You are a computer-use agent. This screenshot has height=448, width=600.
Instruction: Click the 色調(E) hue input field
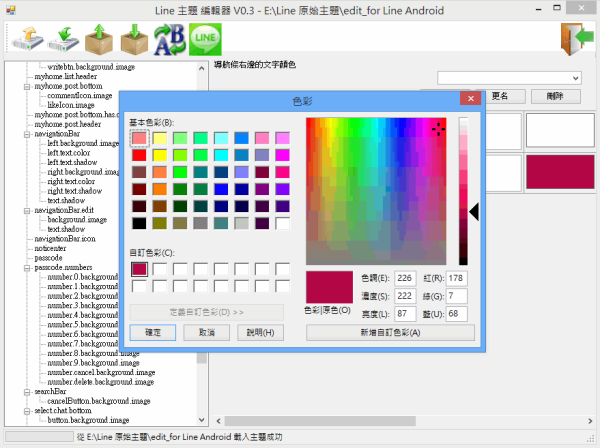pyautogui.click(x=405, y=278)
